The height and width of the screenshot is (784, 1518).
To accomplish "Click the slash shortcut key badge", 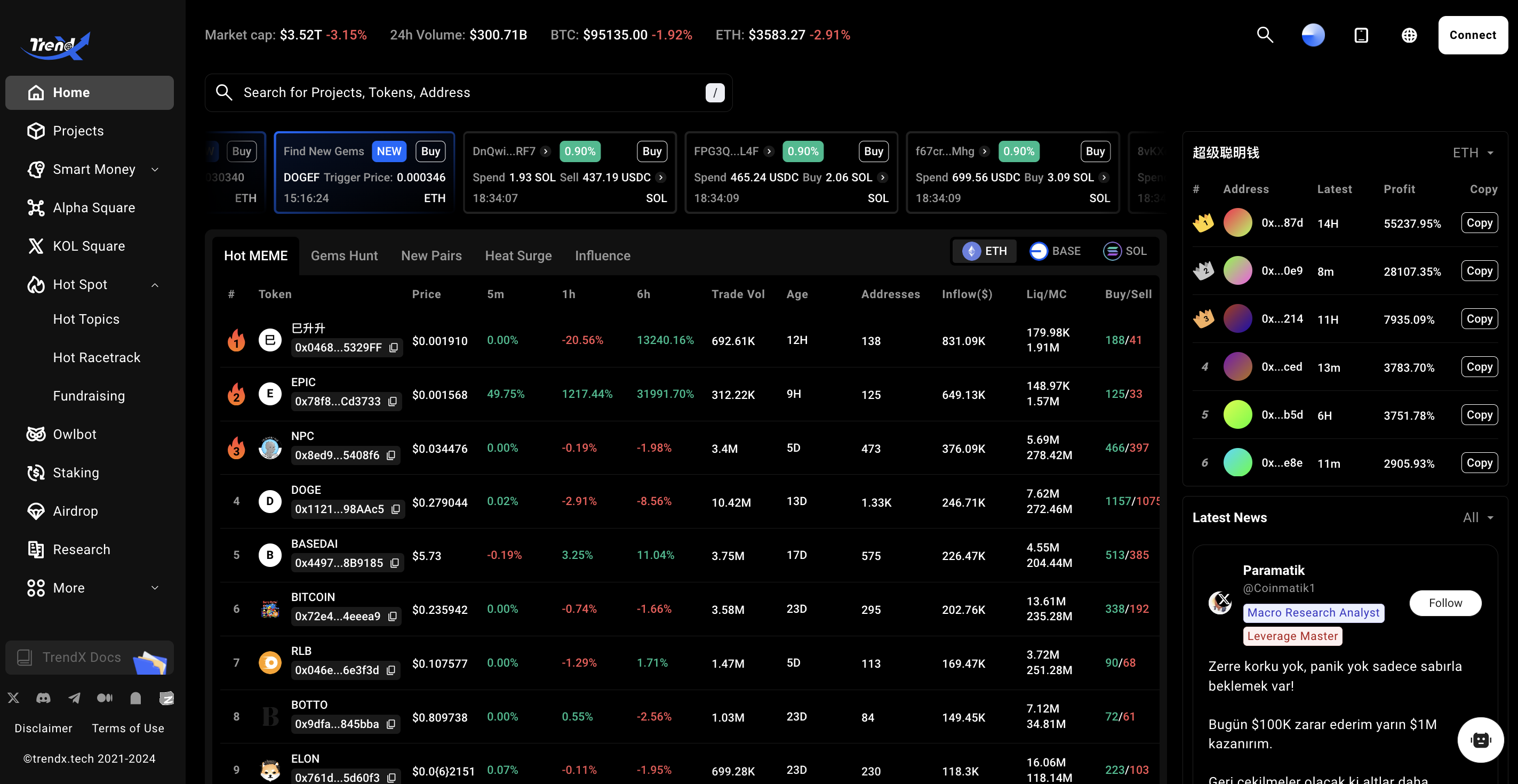I will (715, 92).
